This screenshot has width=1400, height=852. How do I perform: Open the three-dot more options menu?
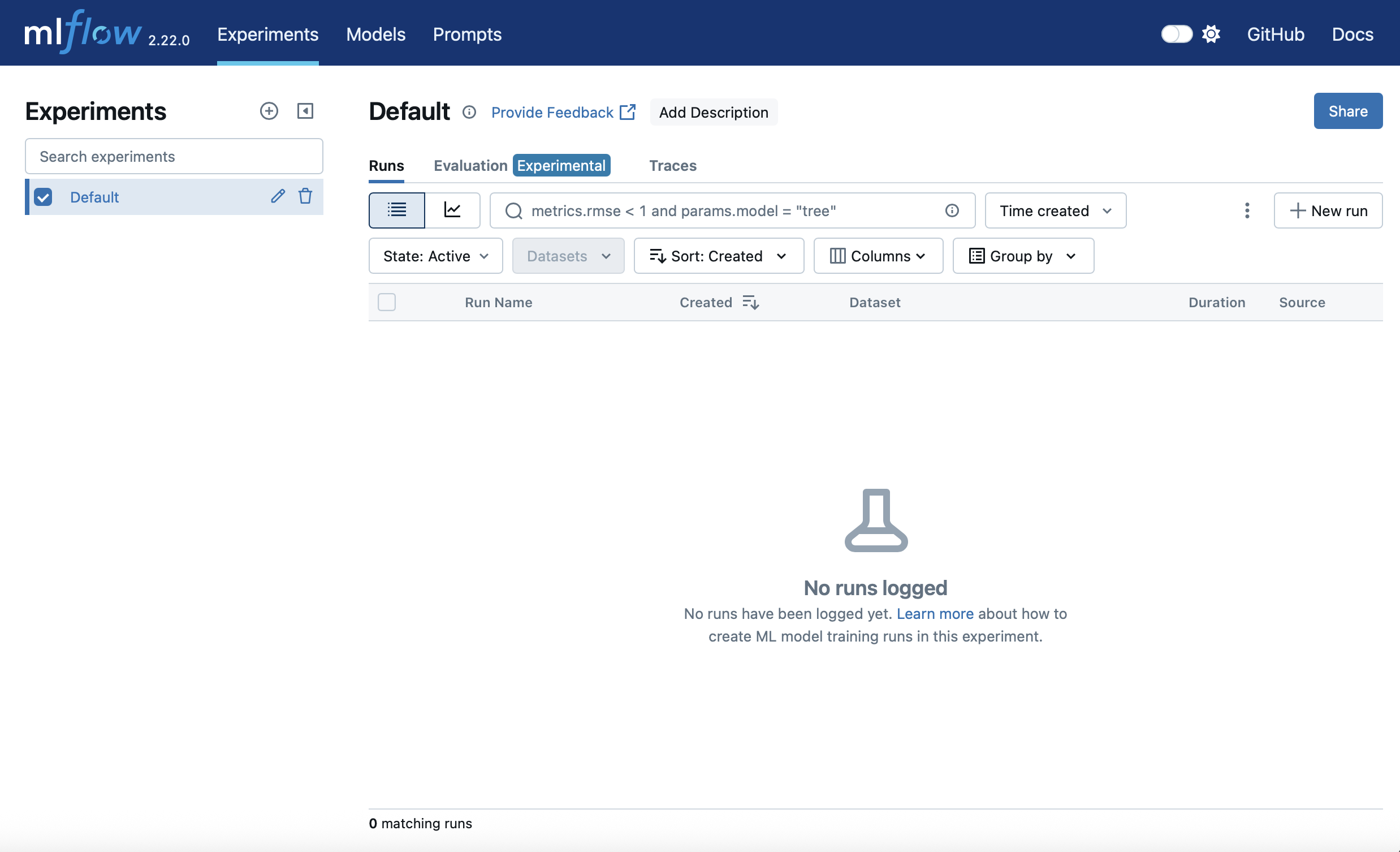tap(1247, 210)
